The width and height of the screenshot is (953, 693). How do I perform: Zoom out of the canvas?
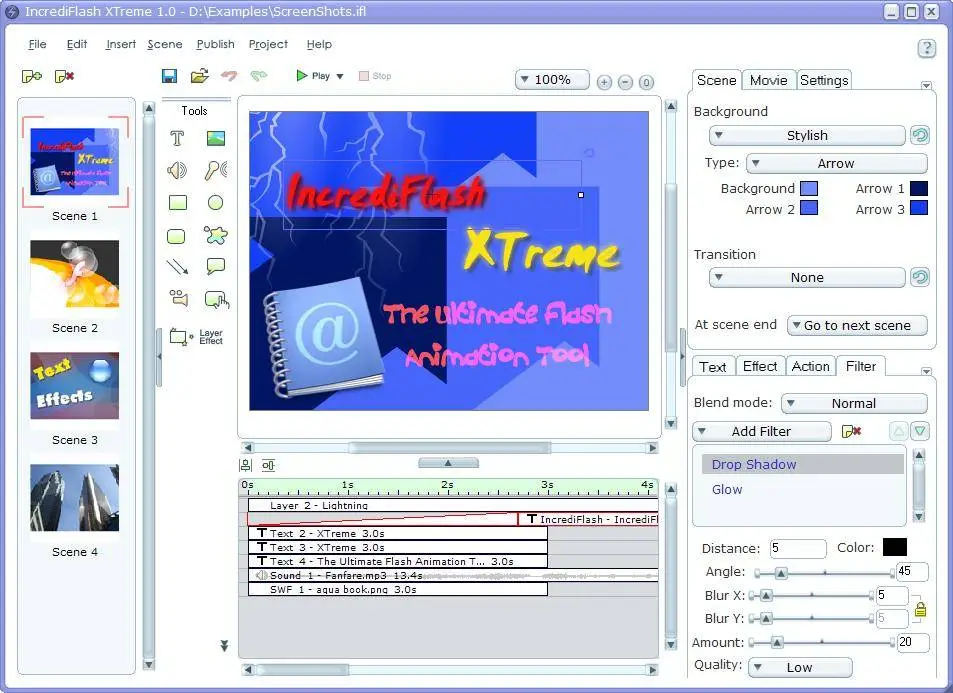pos(625,82)
